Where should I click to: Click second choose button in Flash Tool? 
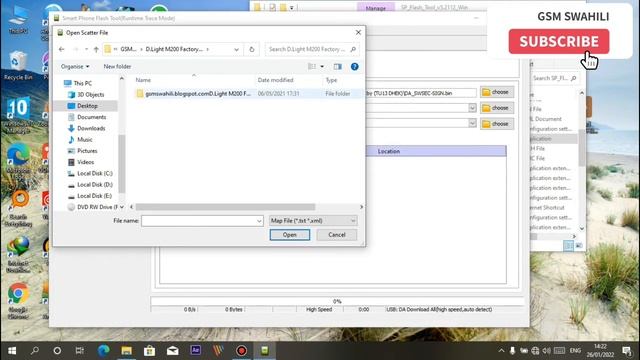(497, 108)
